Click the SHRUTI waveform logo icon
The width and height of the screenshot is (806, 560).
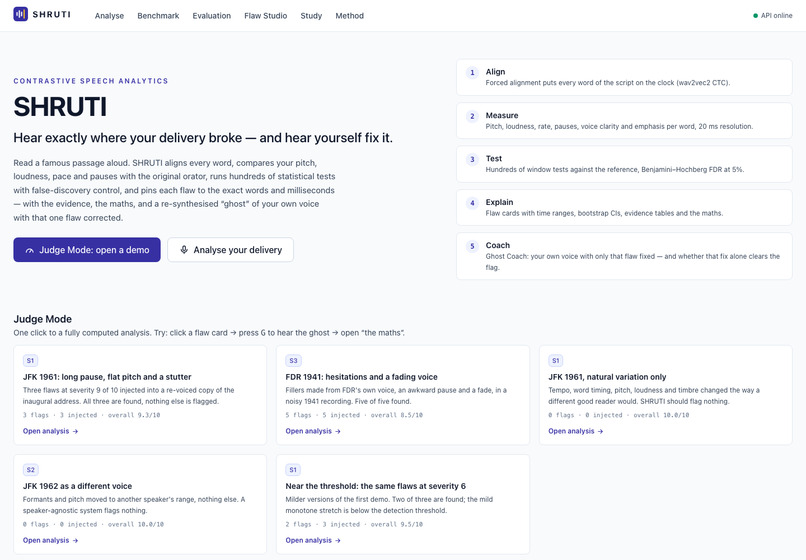[21, 14]
